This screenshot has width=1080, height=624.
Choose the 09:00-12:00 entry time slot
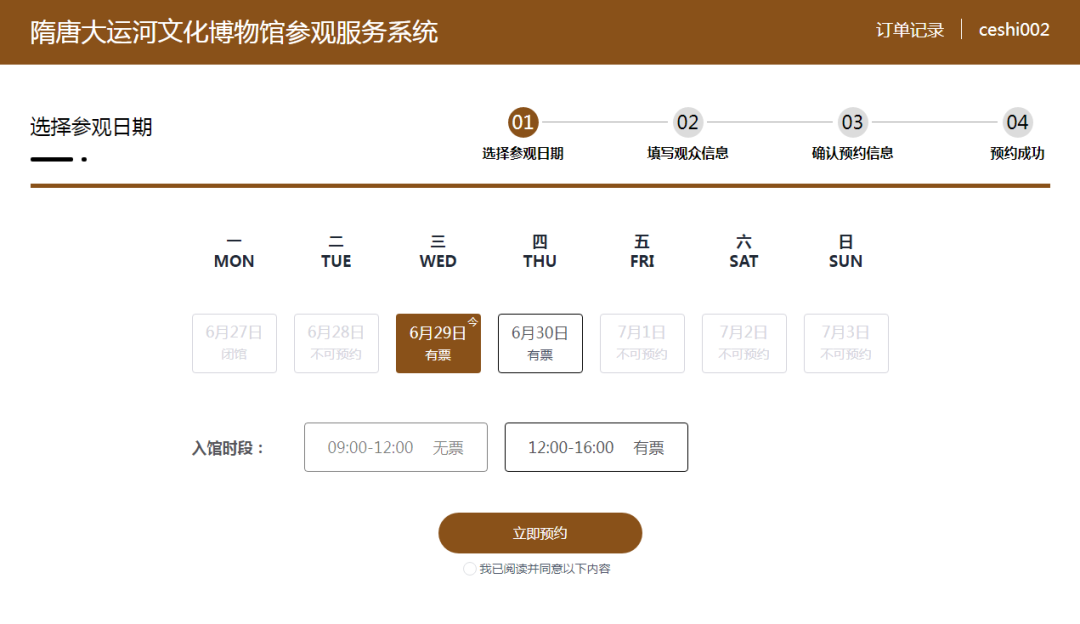[395, 447]
